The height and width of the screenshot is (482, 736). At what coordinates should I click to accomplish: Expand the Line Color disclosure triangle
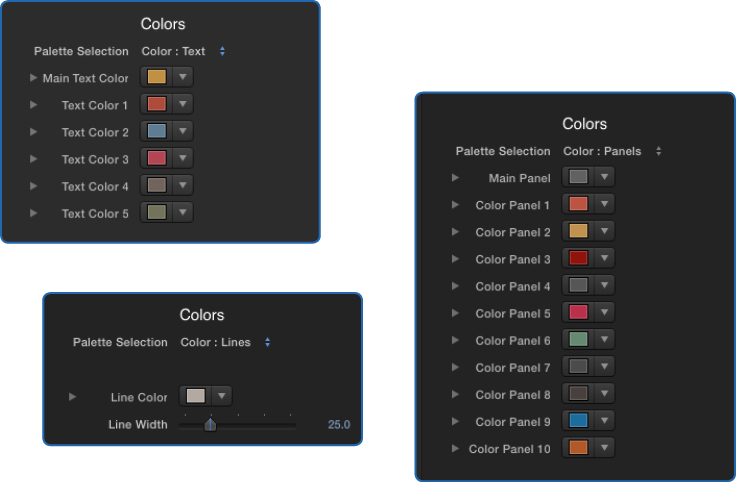72,397
